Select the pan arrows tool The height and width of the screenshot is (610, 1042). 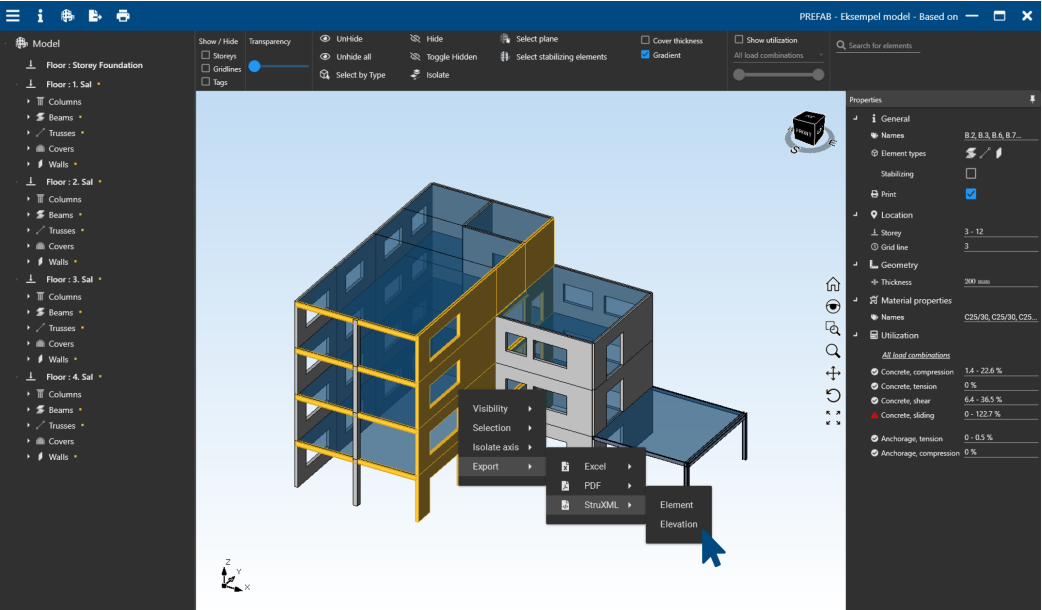[x=833, y=373]
